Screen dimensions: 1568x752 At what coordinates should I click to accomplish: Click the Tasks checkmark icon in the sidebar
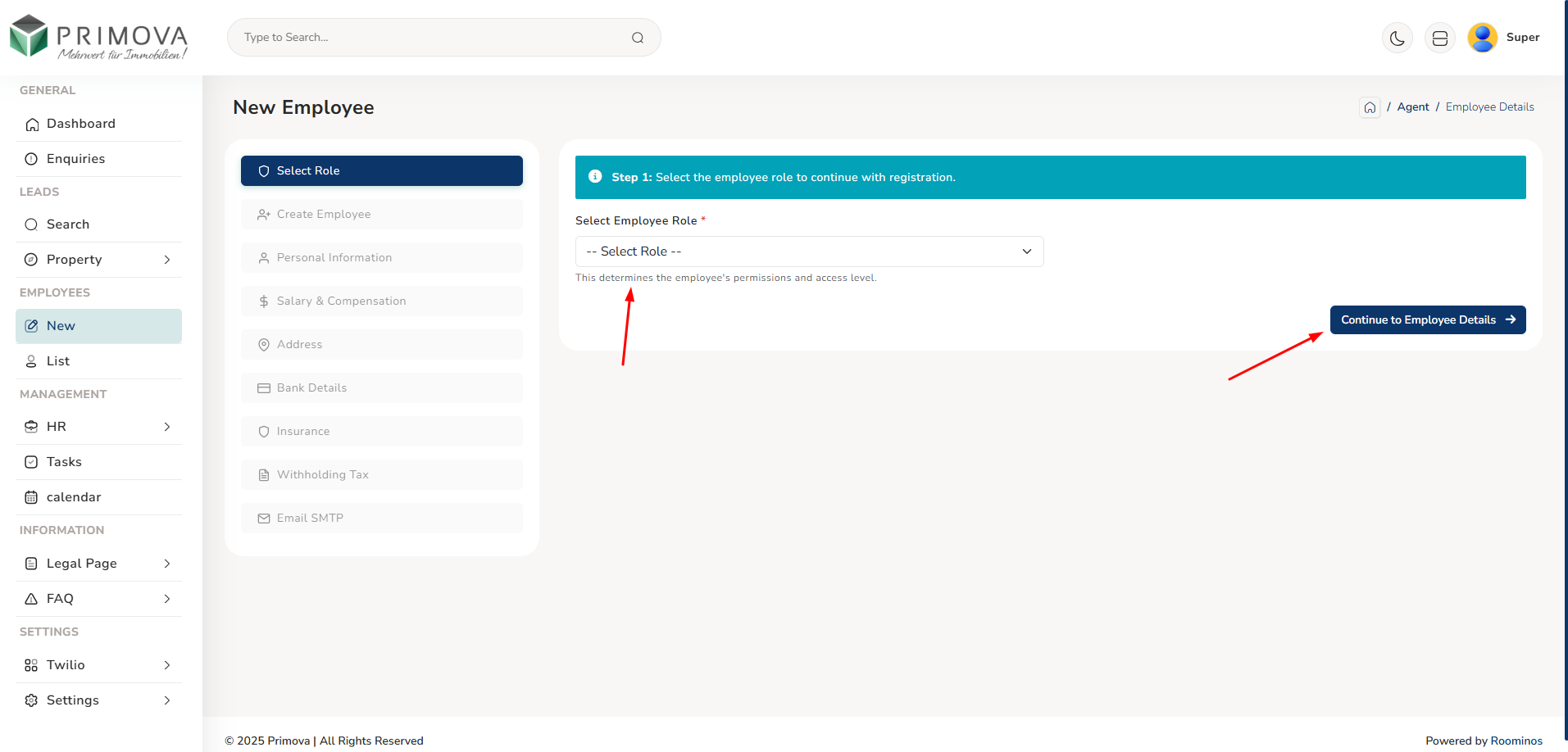click(31, 462)
